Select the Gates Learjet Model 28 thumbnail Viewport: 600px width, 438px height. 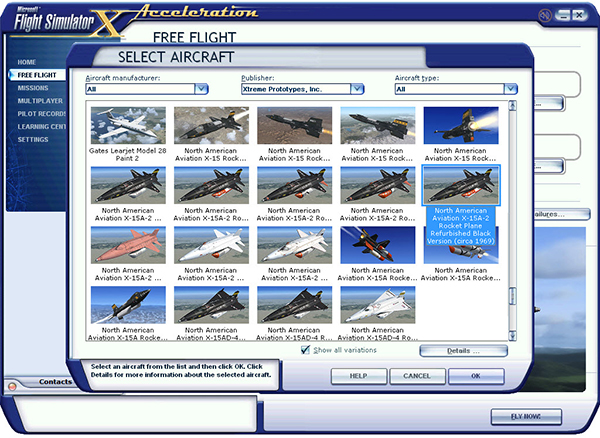pyautogui.click(x=128, y=125)
